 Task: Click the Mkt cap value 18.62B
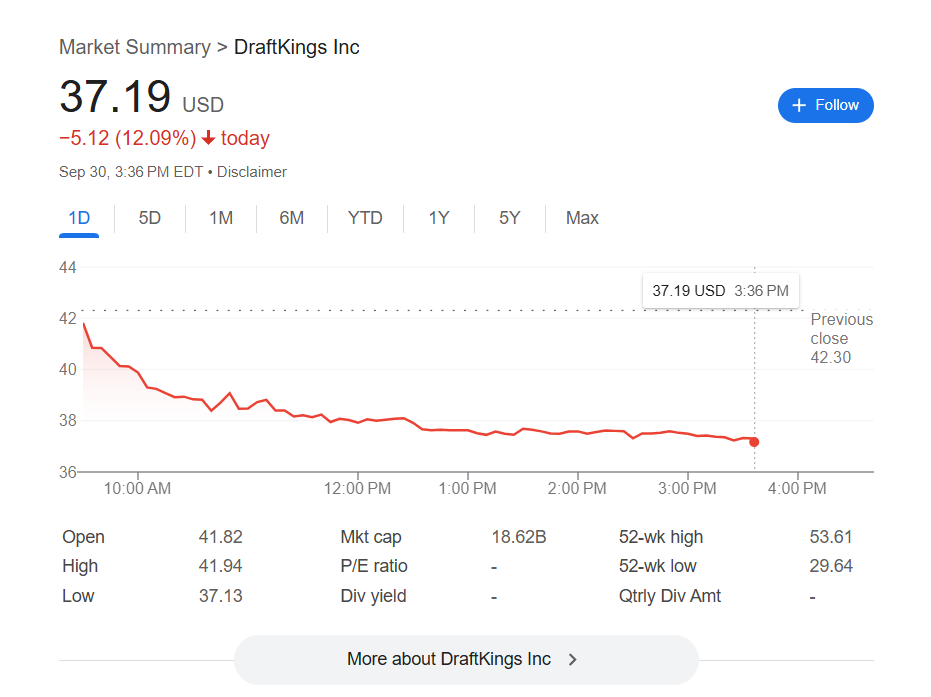point(518,537)
